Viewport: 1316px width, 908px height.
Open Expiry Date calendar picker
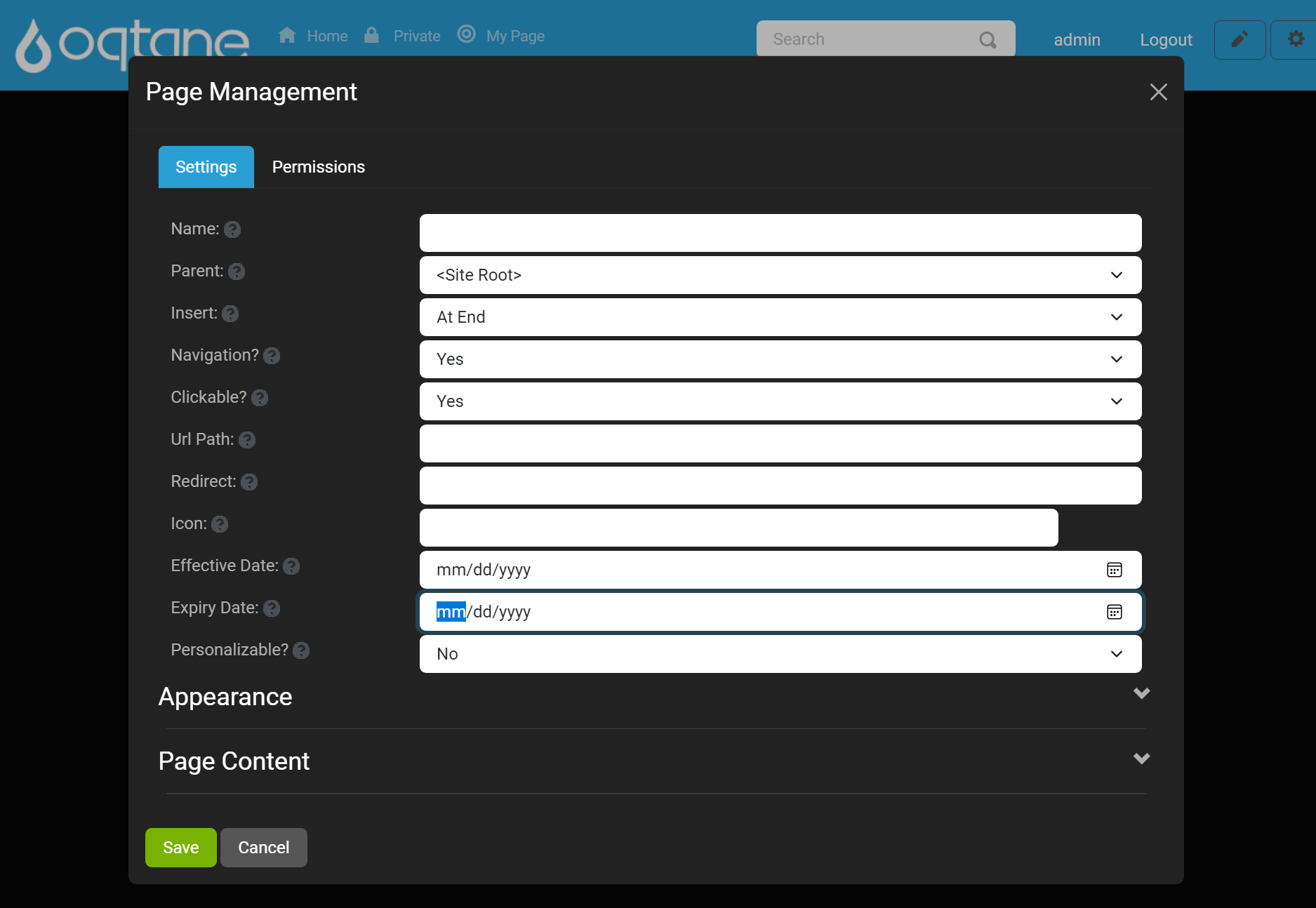pyautogui.click(x=1115, y=612)
